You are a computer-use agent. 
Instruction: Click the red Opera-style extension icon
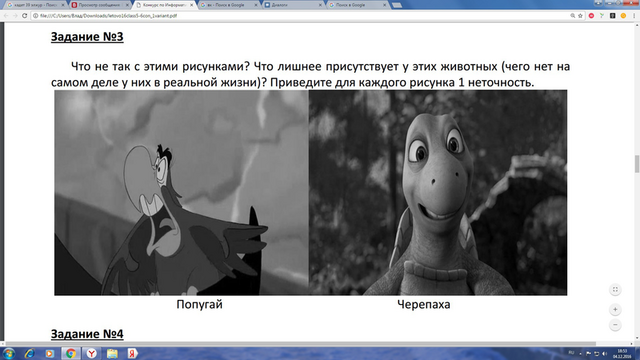point(591,16)
